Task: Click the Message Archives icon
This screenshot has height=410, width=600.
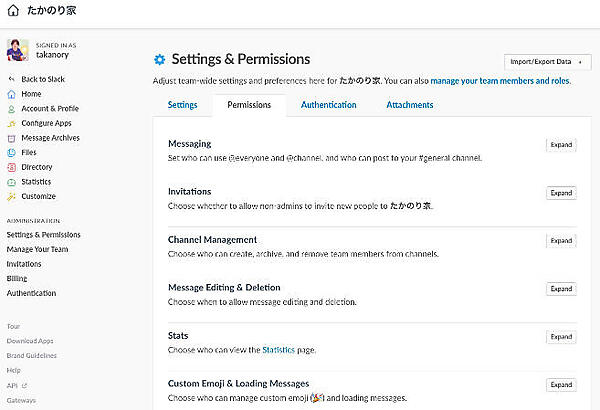Action: 11,138
